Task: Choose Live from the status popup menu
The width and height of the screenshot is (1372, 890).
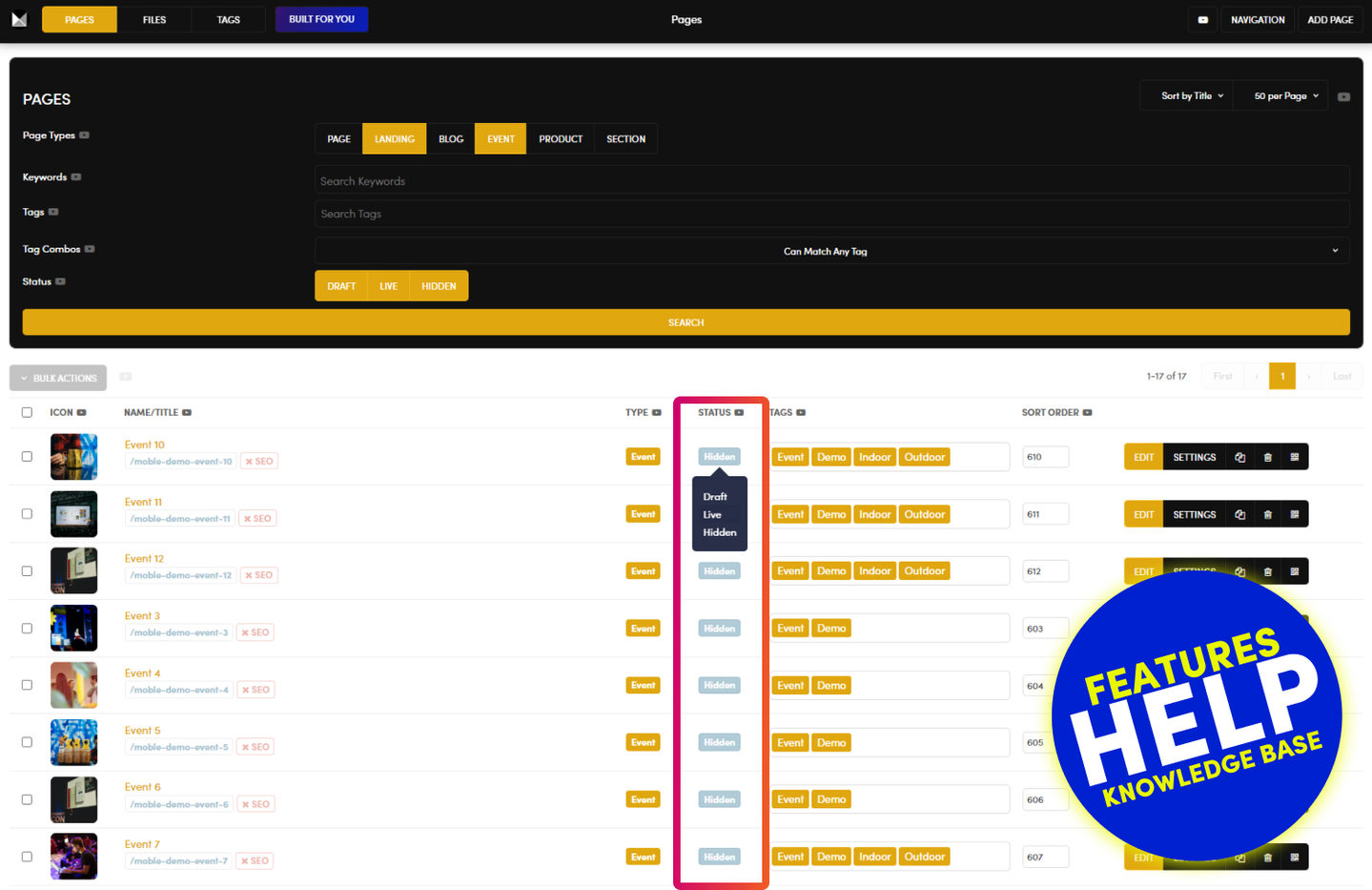Action: click(712, 515)
